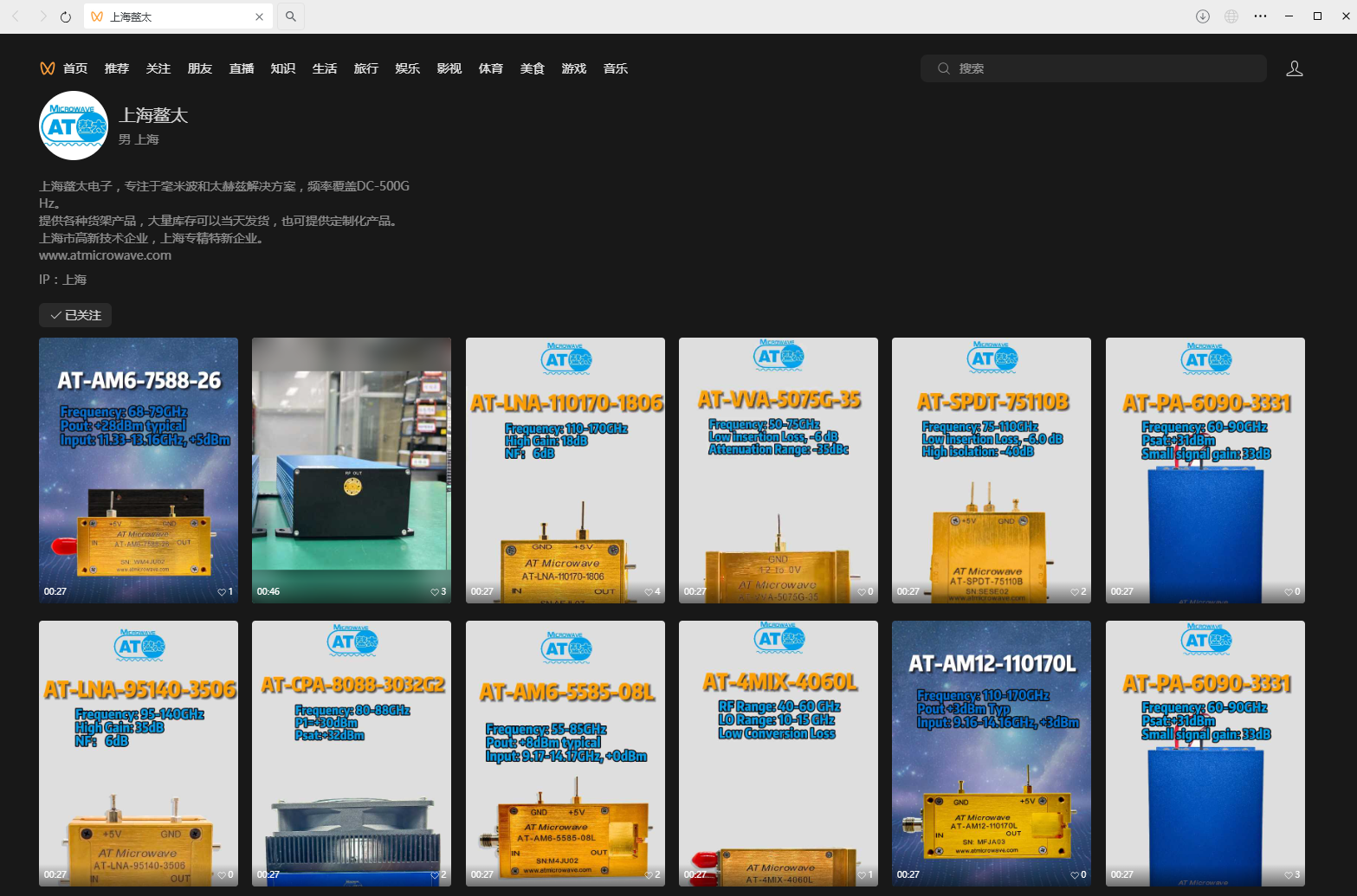Click the 上海鳌太 profile name
The height and width of the screenshot is (896, 1357).
click(x=153, y=115)
